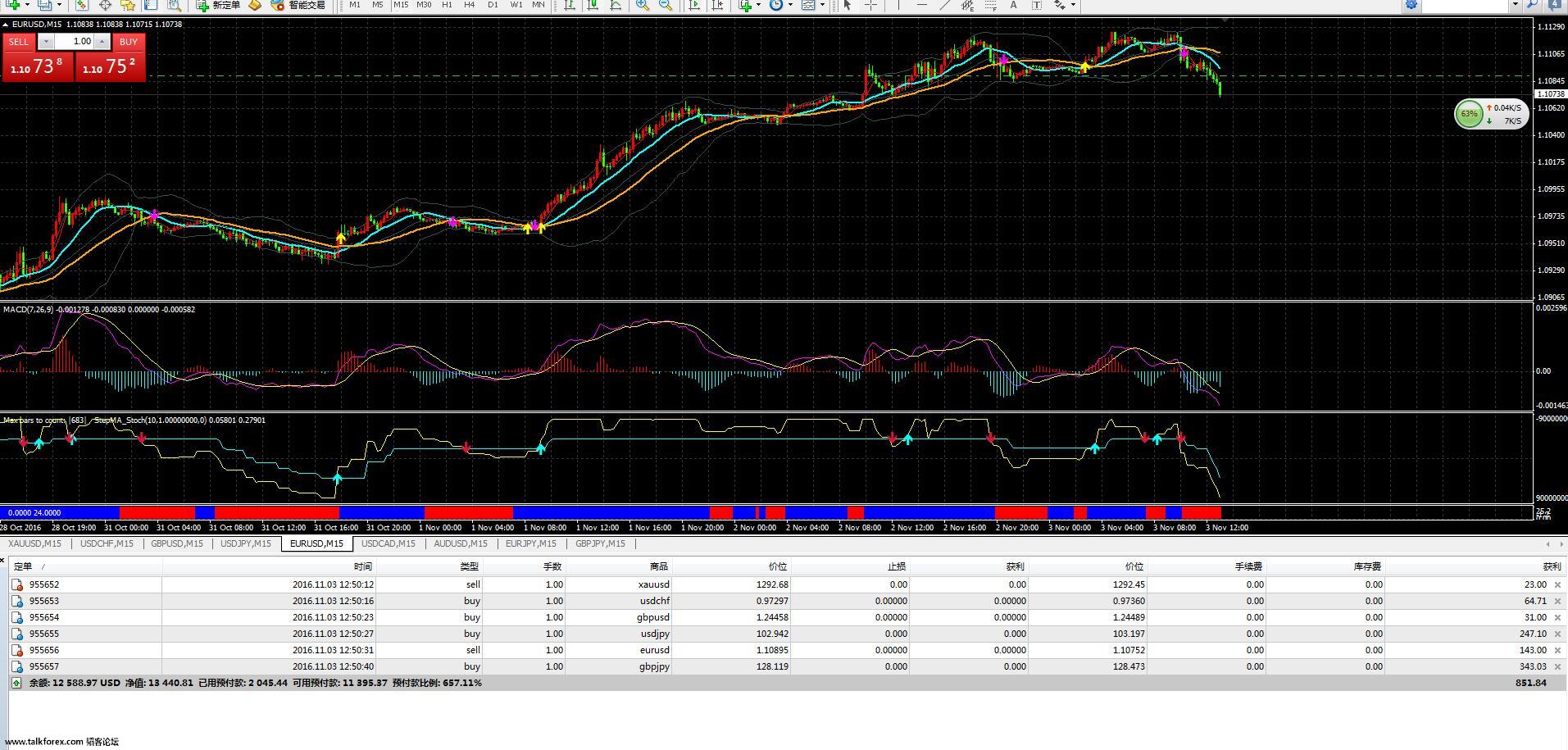Select W1 timeframe
This screenshot has width=1568, height=750.
coord(516,4)
